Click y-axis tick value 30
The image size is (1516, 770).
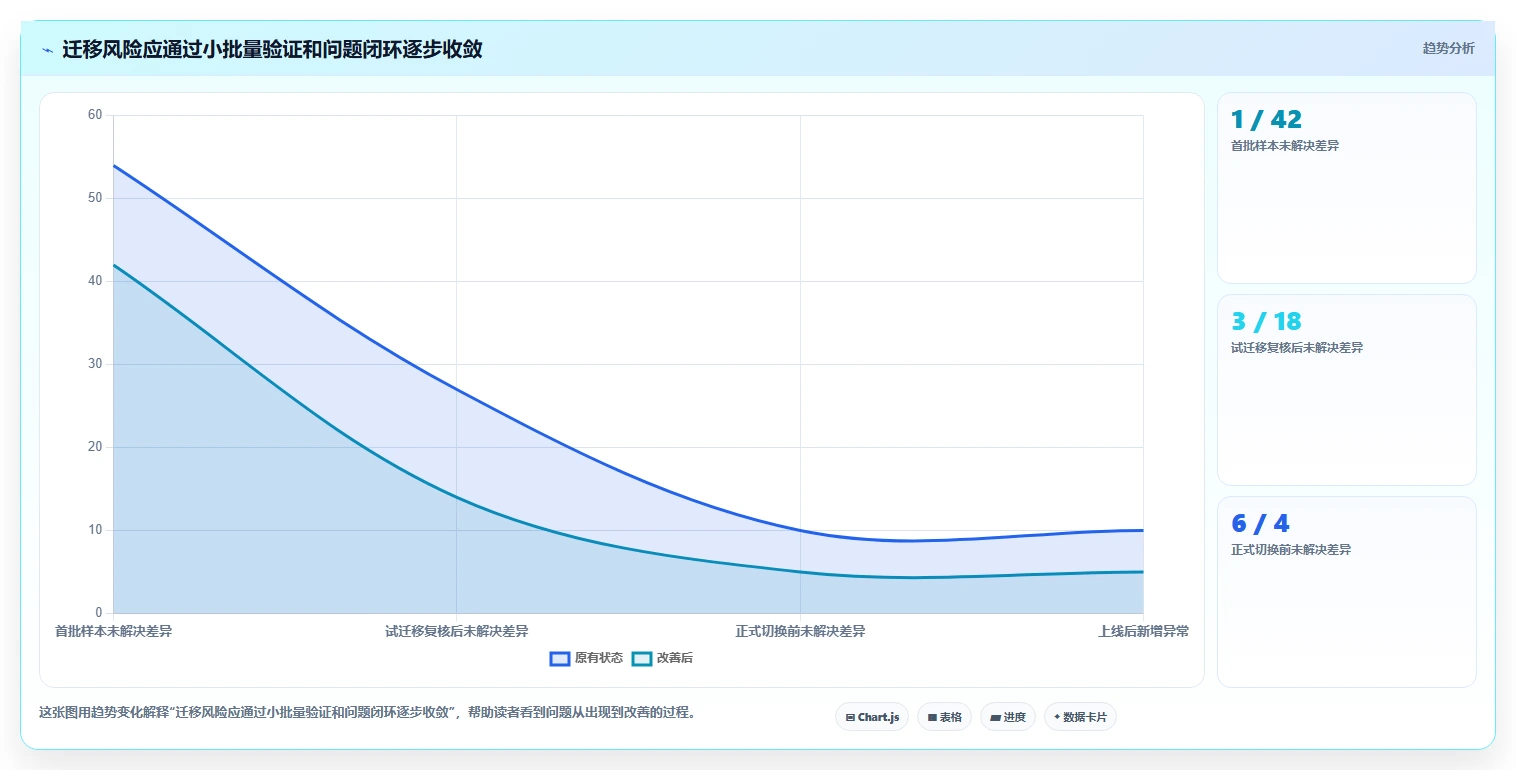click(x=95, y=364)
